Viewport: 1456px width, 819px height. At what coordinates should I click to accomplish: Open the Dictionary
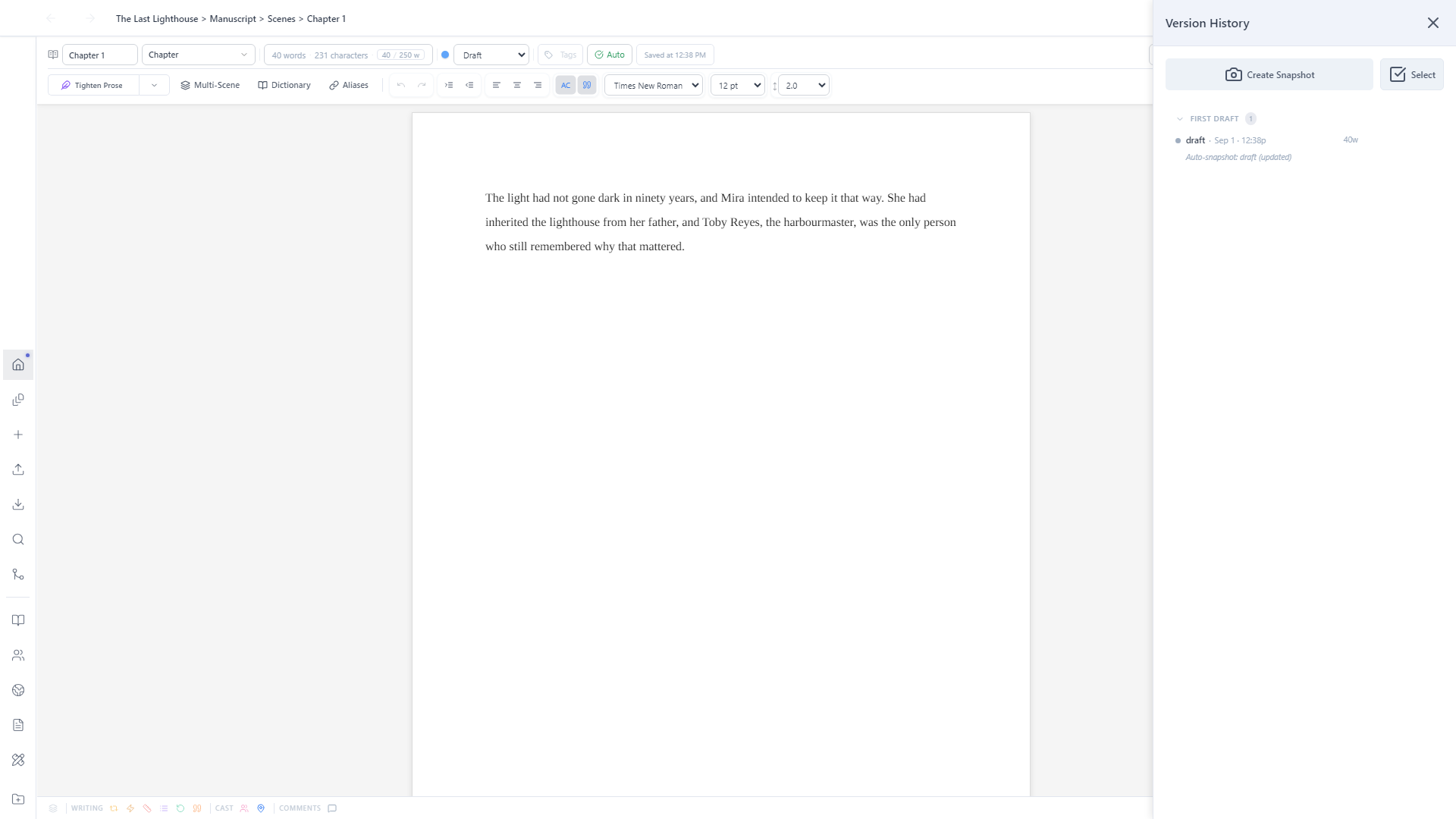284,85
